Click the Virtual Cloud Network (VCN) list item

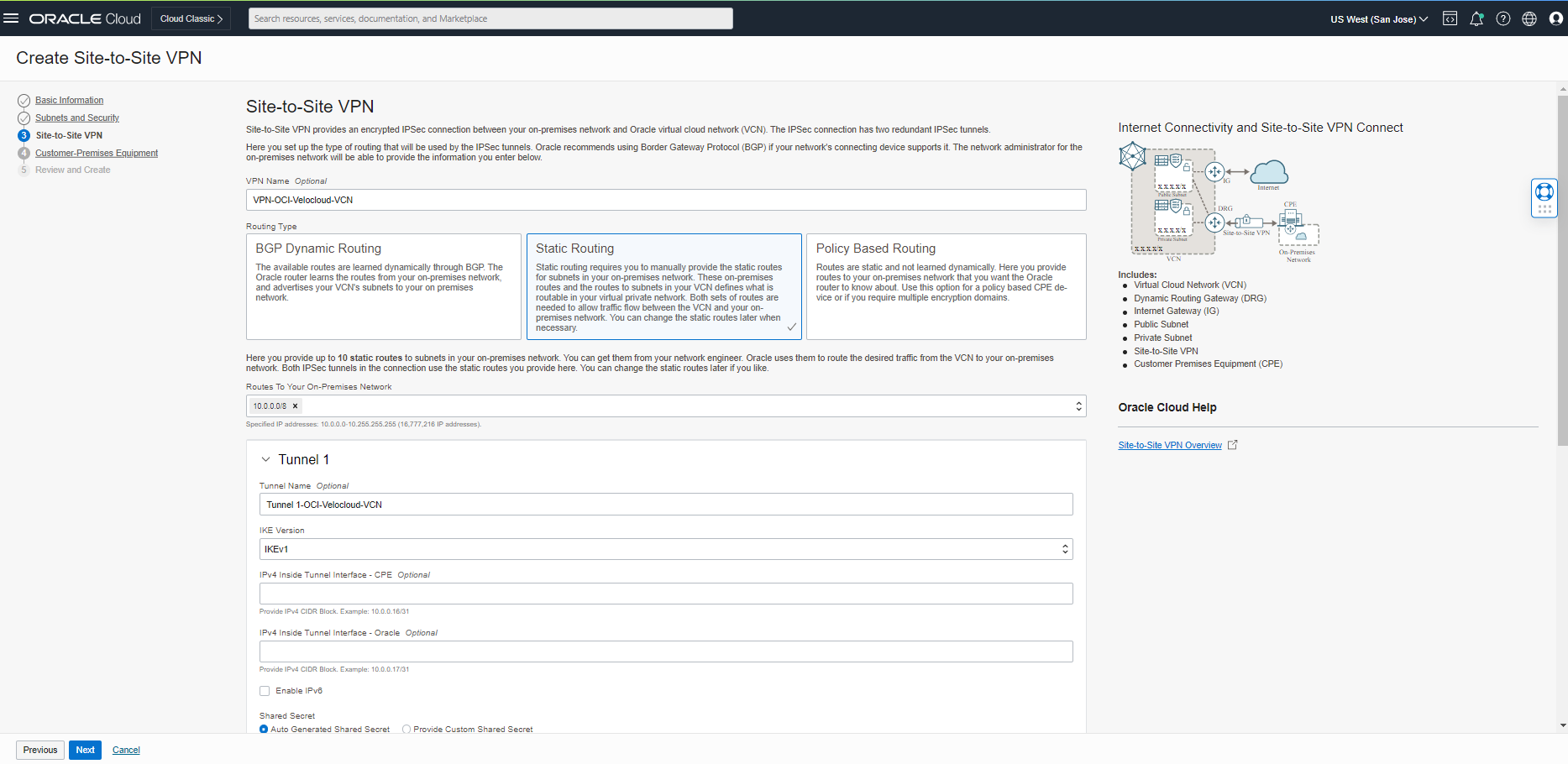coord(1190,285)
